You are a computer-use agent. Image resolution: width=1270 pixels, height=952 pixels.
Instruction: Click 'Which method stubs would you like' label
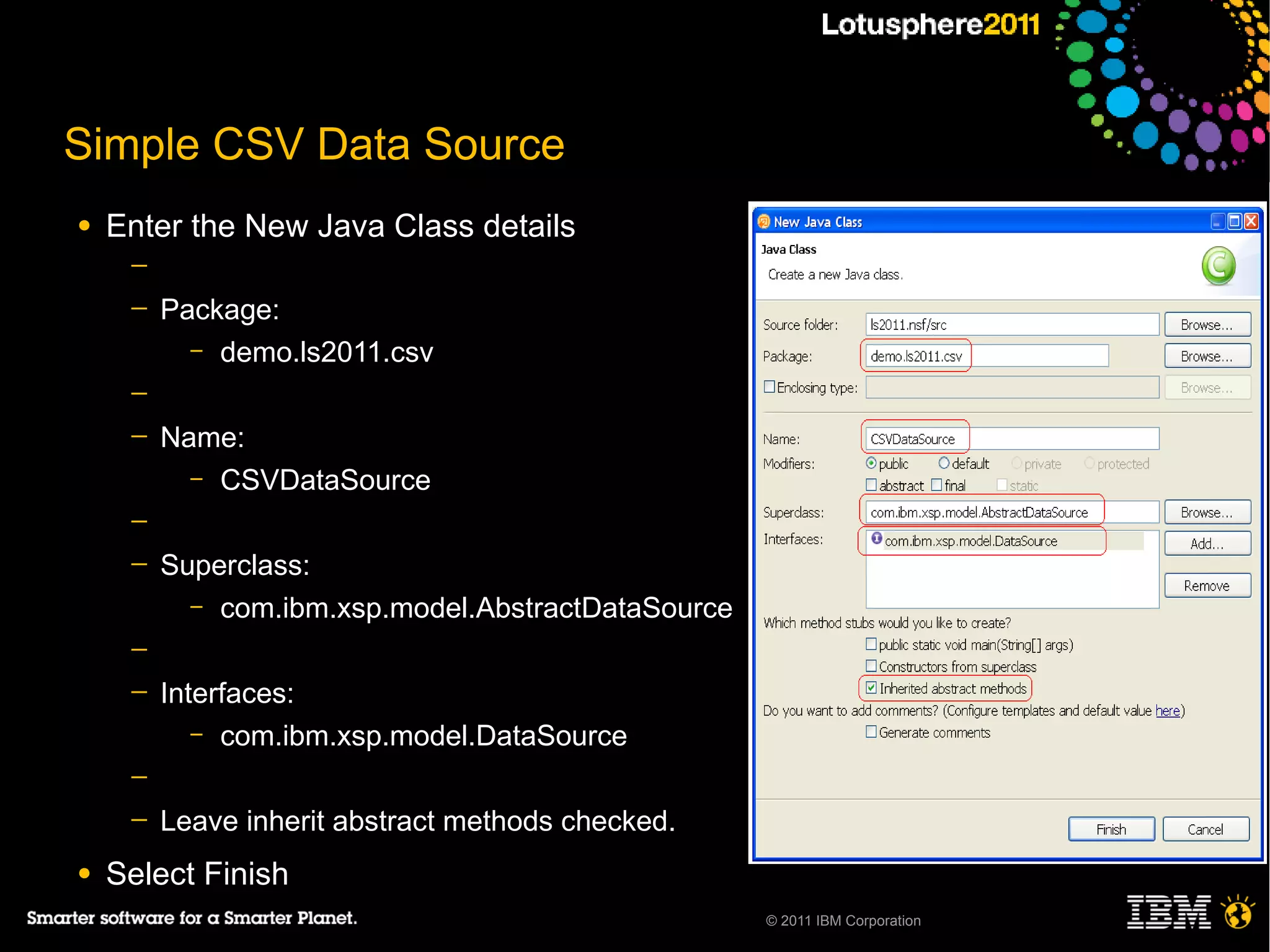tap(887, 623)
